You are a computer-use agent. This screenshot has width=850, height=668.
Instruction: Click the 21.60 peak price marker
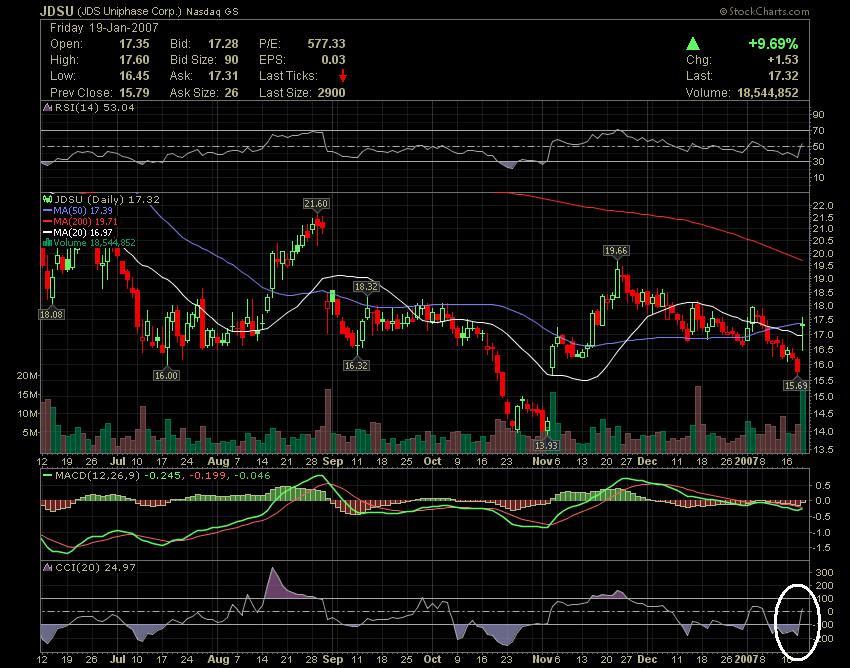click(315, 203)
